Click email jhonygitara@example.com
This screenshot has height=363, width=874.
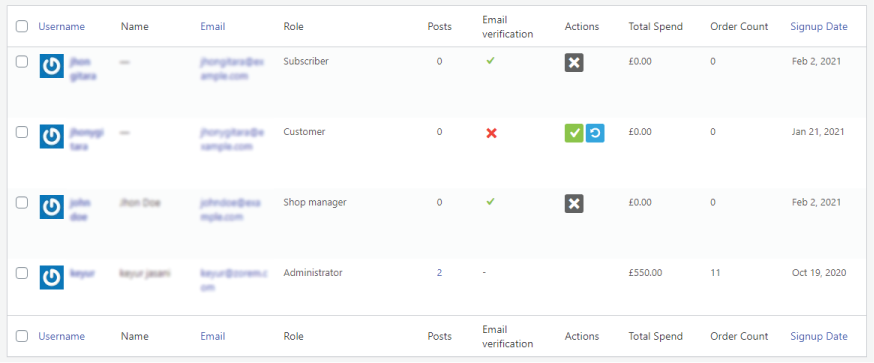tap(232, 139)
